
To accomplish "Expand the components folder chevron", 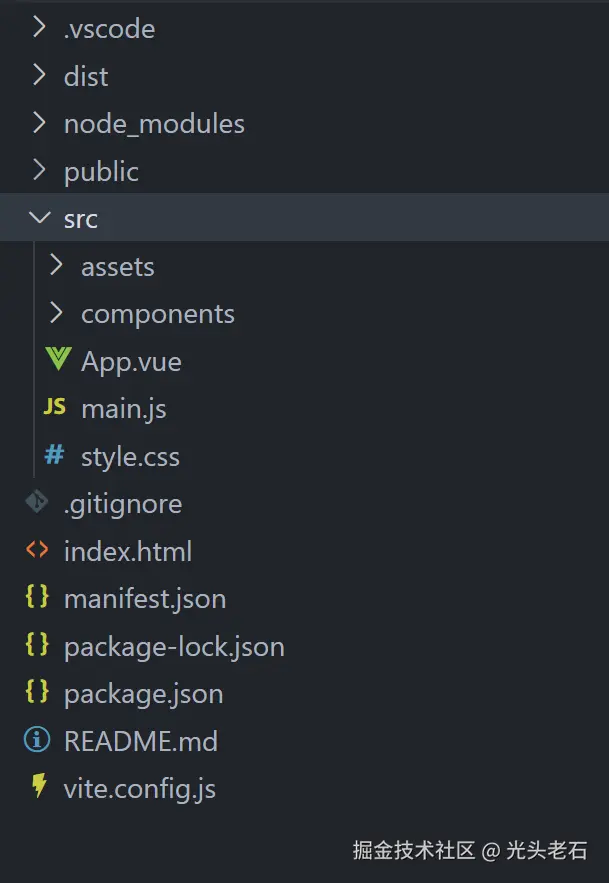I will [56, 313].
